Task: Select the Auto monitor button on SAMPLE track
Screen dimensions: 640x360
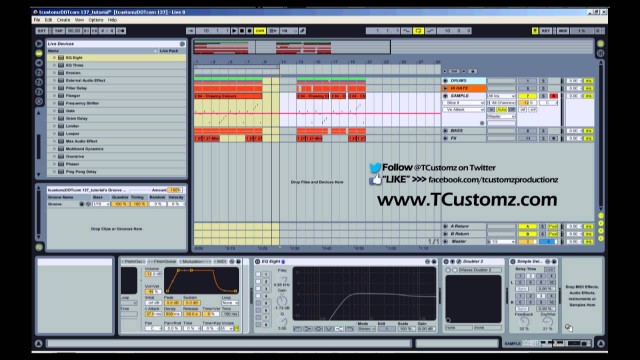Action: [x=501, y=109]
